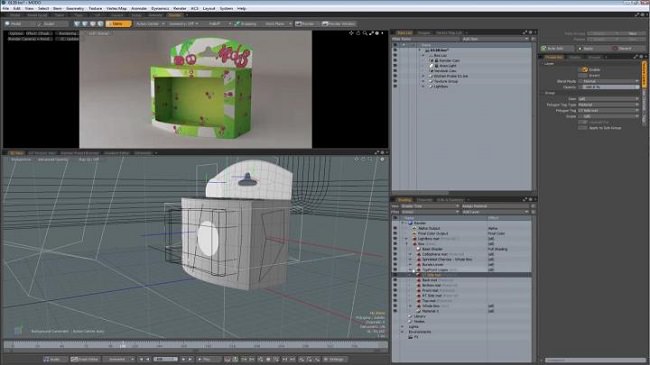Click Settings button in bottom bar
Viewport: 650px width, 365px height.
[x=335, y=359]
